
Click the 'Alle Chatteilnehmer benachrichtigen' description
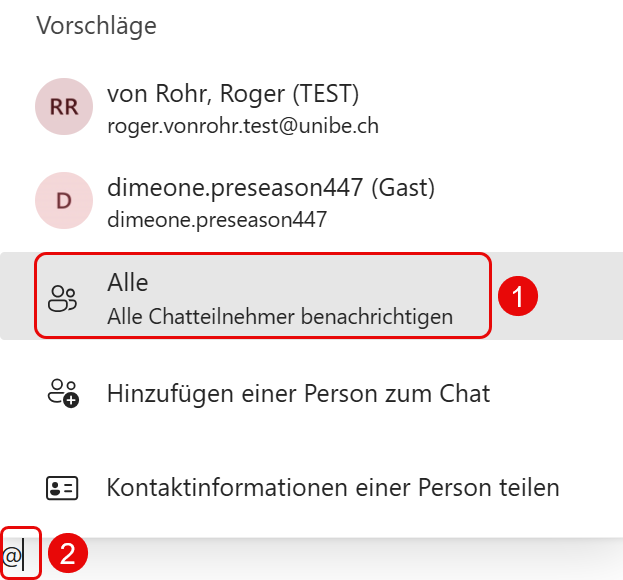click(x=280, y=317)
